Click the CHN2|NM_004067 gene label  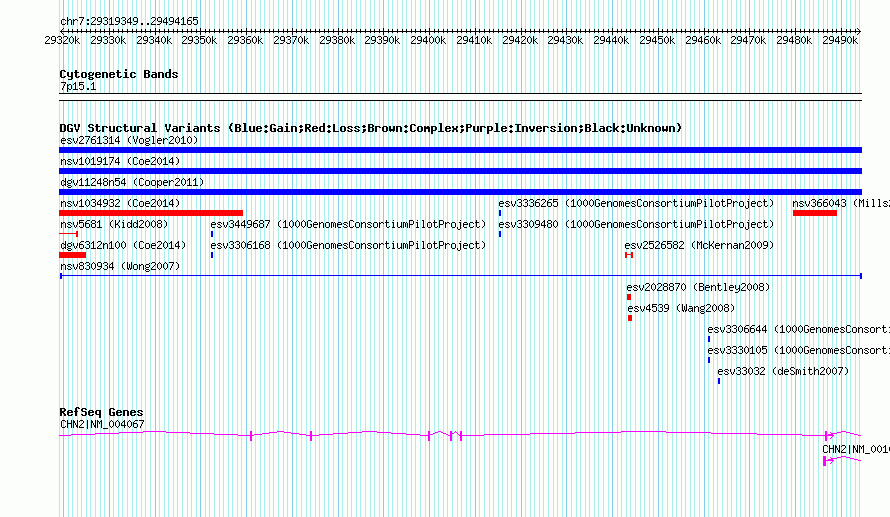[x=102, y=424]
